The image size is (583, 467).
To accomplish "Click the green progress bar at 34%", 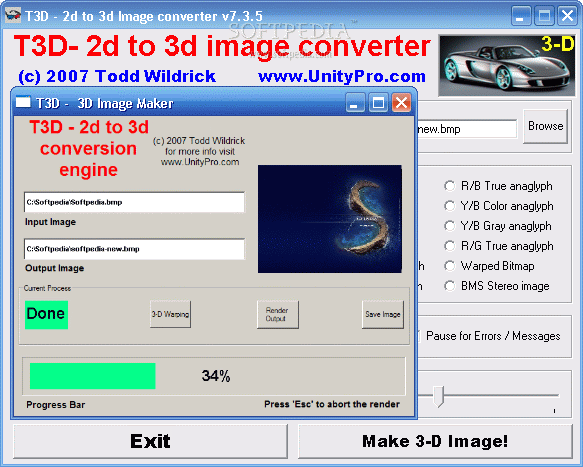I will click(x=93, y=376).
